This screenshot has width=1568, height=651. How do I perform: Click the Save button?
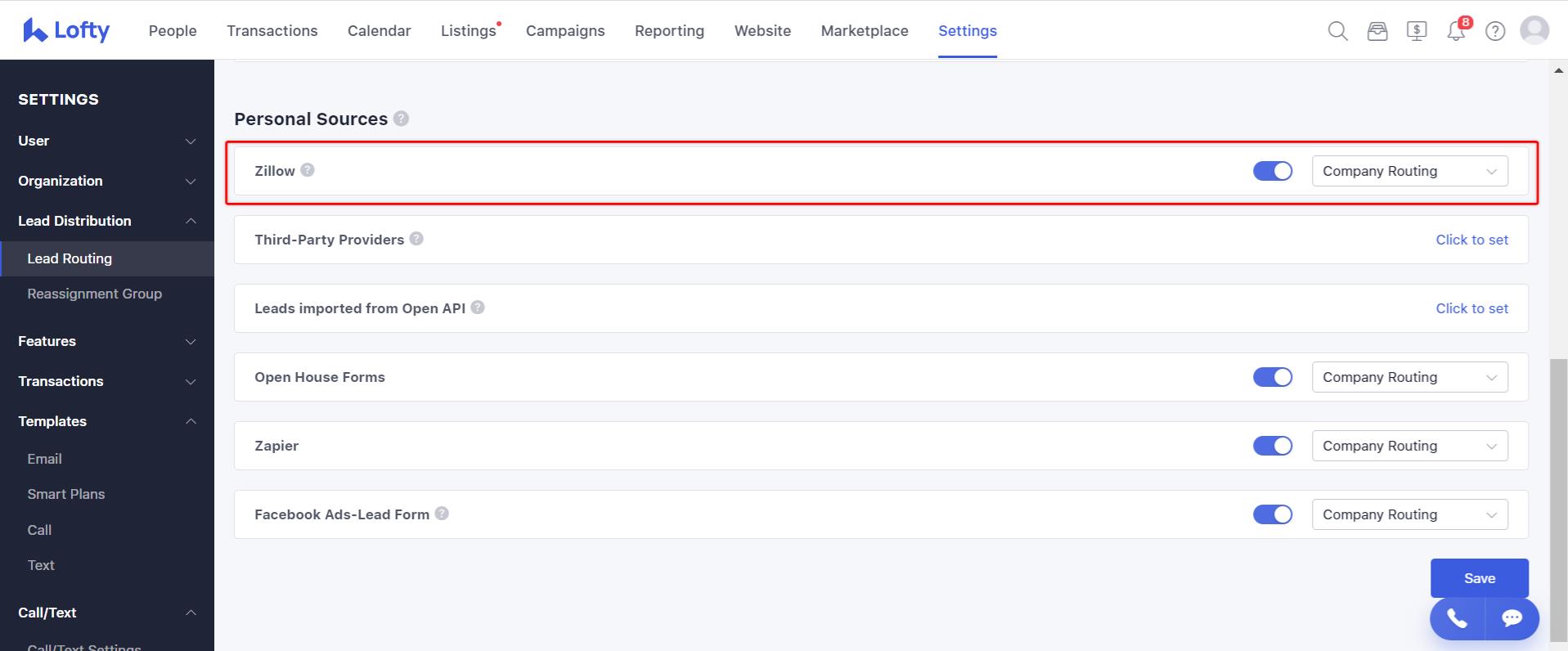[1480, 578]
